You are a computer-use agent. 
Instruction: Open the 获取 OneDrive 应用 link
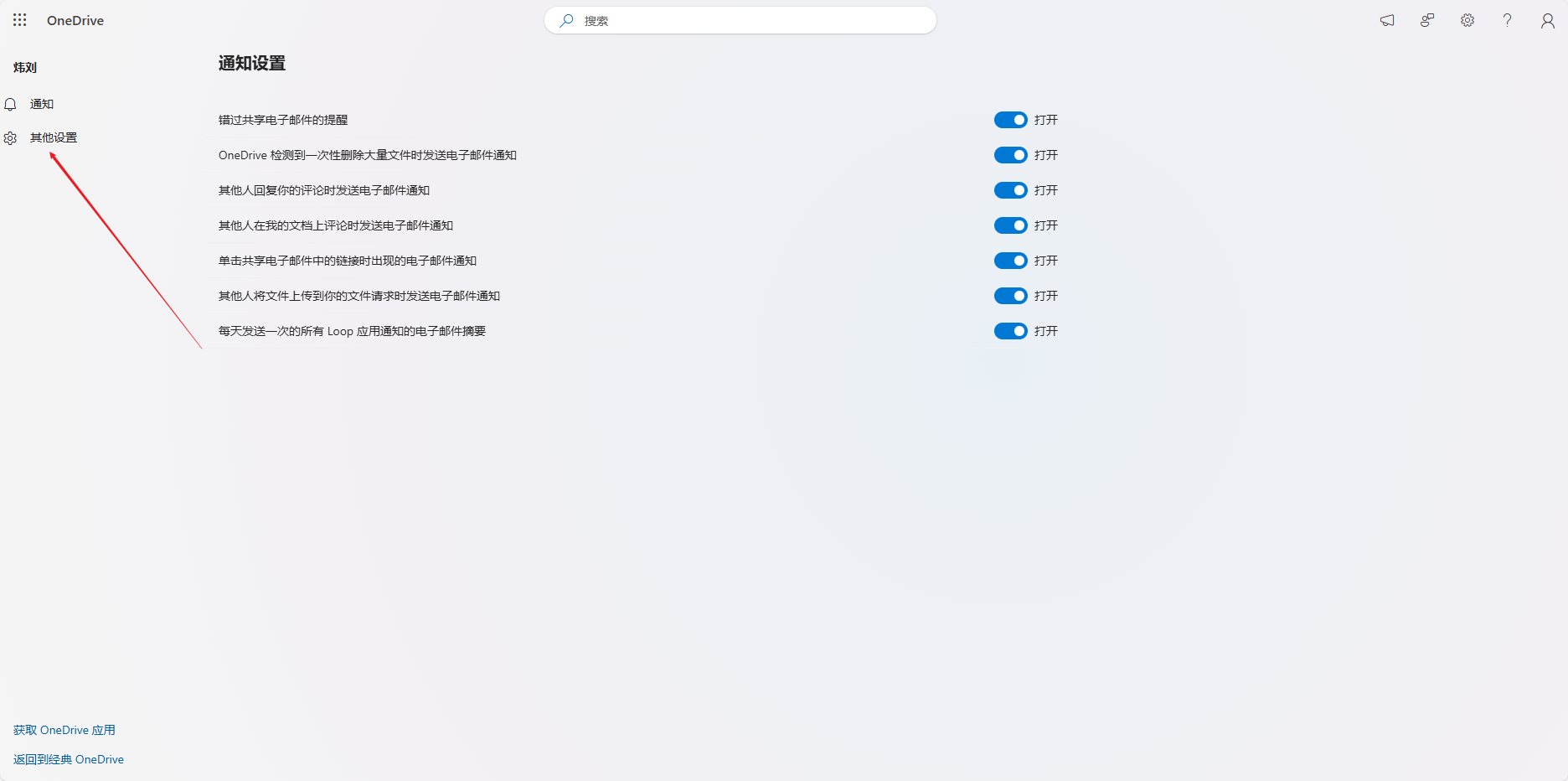point(64,730)
